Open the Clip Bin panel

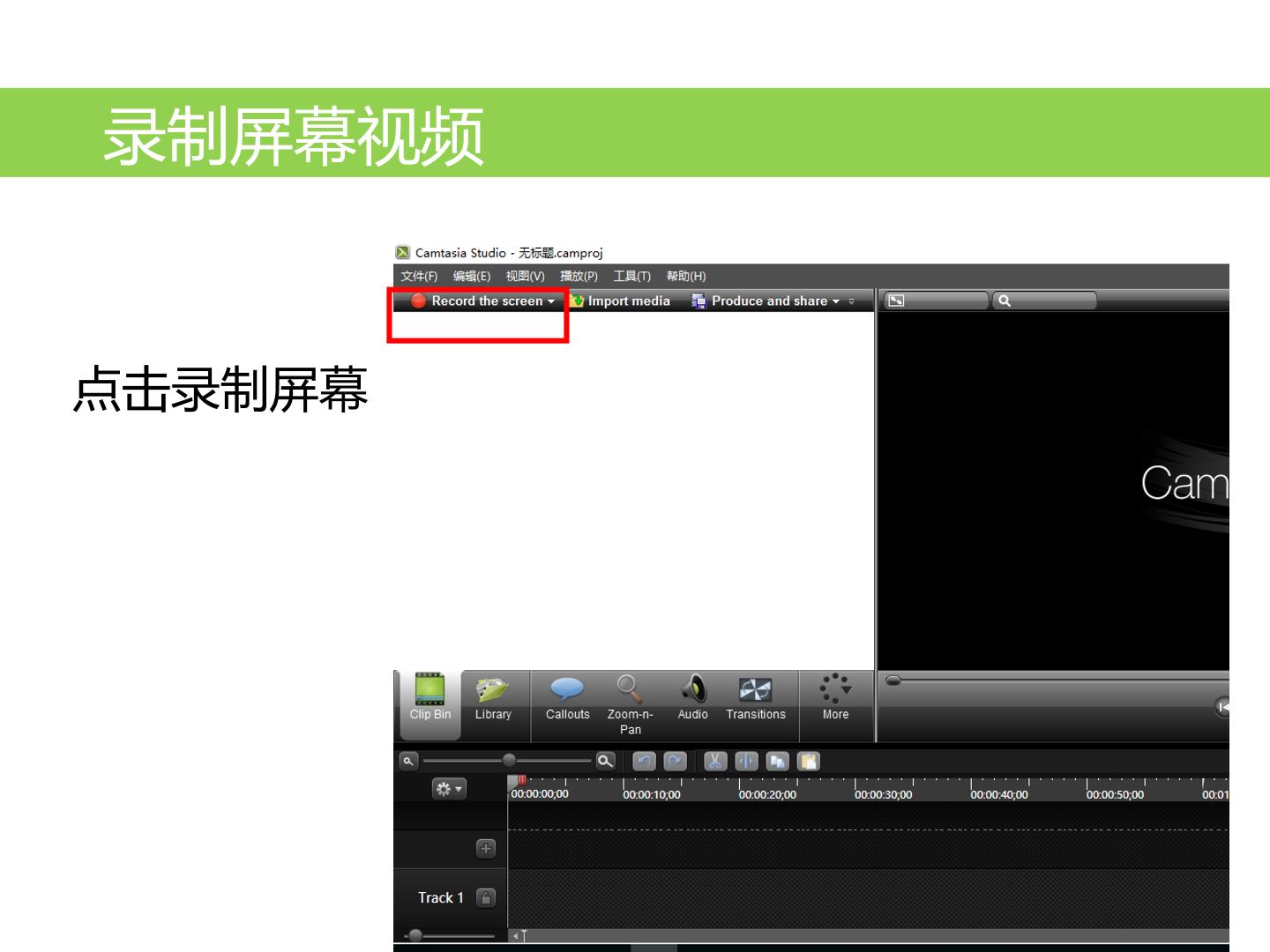(430, 698)
